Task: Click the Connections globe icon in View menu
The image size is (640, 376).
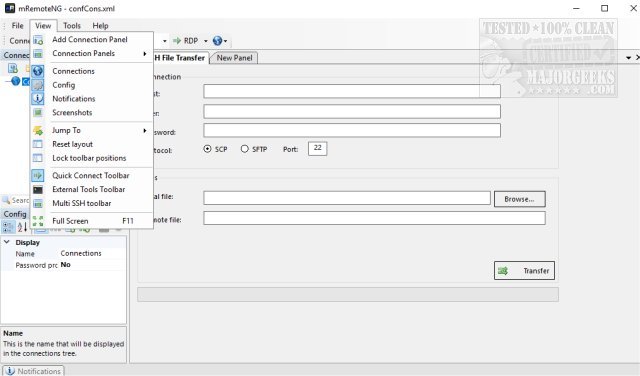Action: (x=38, y=71)
